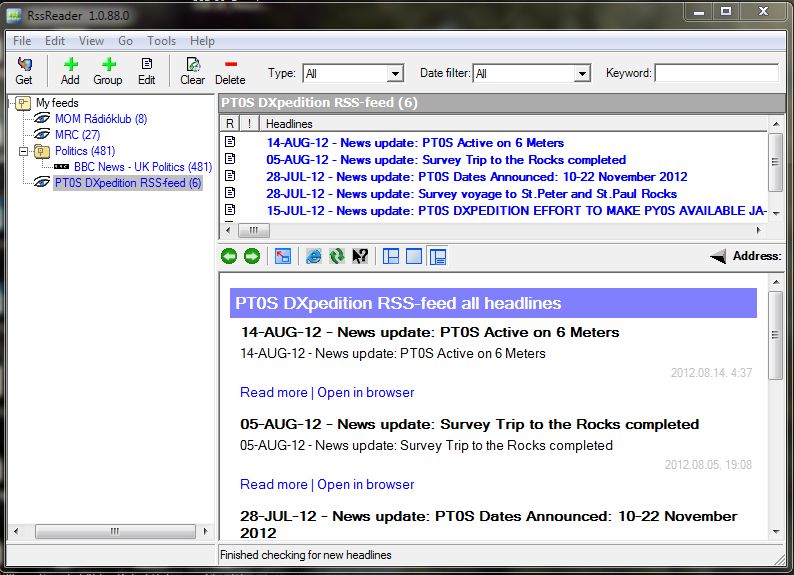794x575 pixels.
Task: Select PT0S DXpedition RSS-feed (6) in tree
Action: [x=128, y=183]
